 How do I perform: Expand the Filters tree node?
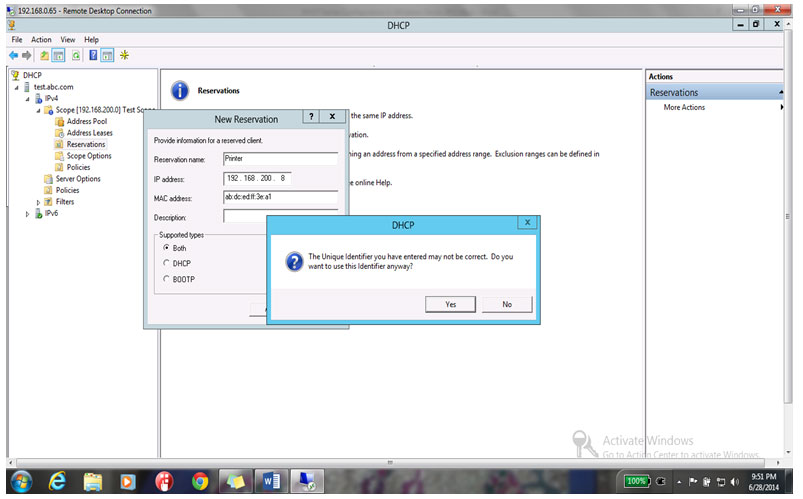pos(38,202)
